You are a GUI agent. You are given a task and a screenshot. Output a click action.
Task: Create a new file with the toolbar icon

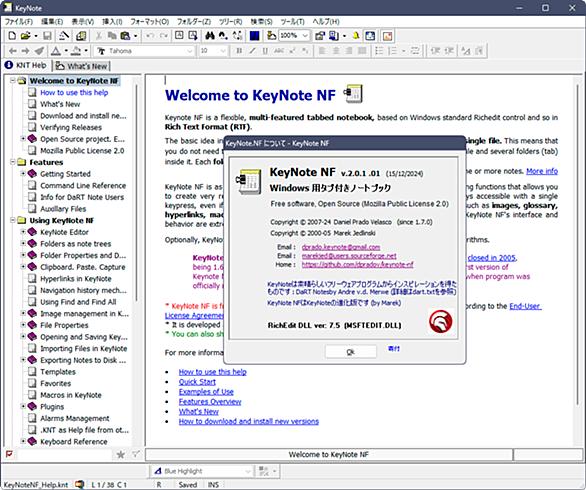coord(12,36)
